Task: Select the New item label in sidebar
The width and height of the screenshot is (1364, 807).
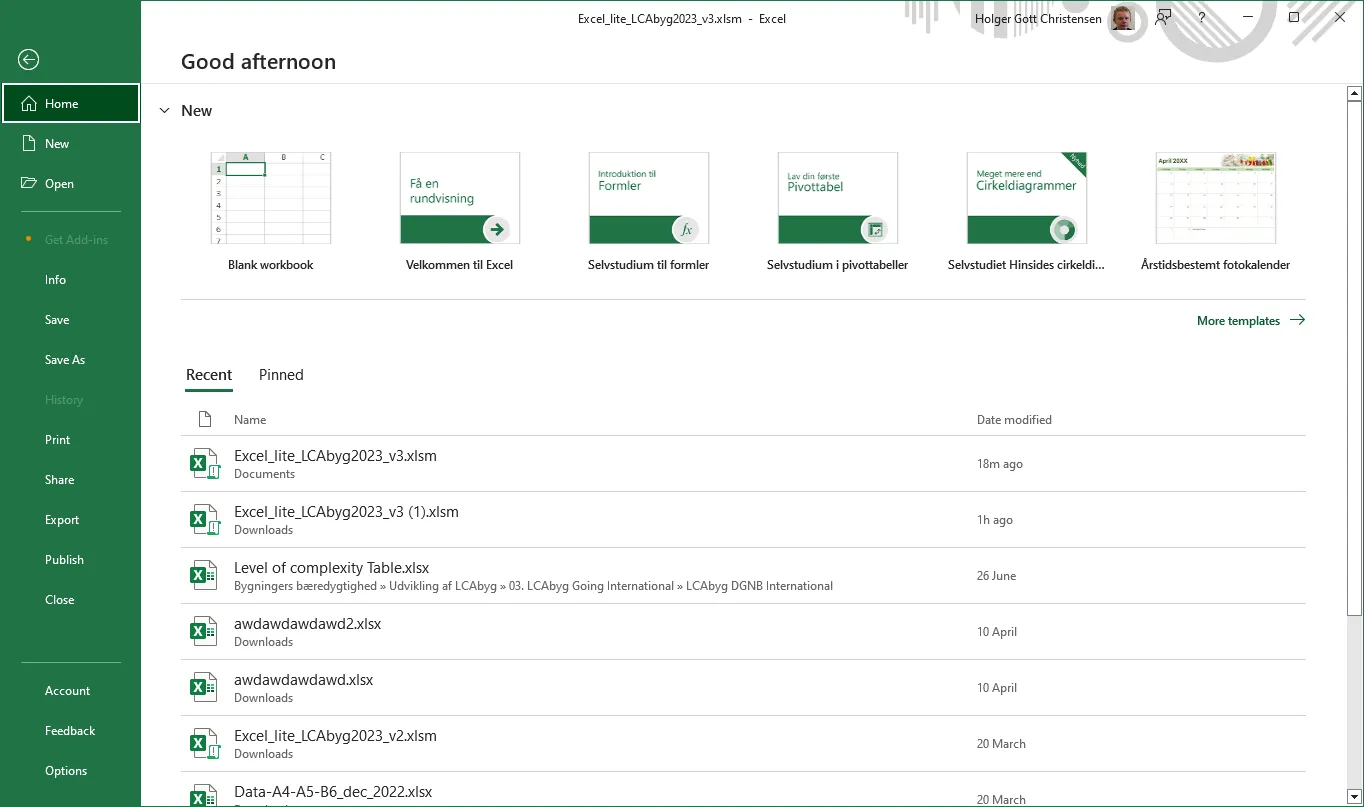Action: coord(57,144)
